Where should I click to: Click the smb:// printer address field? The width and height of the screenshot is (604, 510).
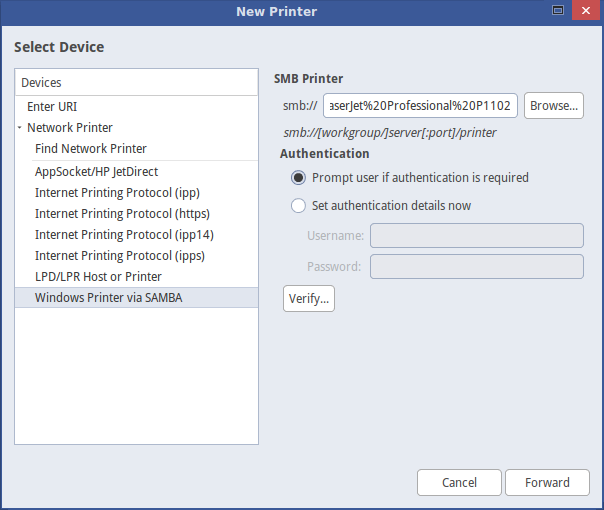click(x=419, y=106)
